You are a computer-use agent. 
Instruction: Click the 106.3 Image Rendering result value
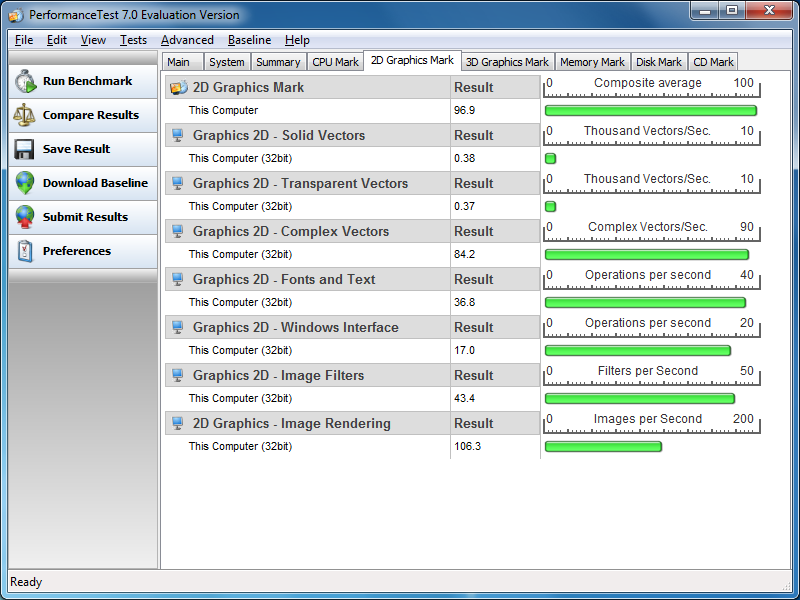[x=468, y=446]
